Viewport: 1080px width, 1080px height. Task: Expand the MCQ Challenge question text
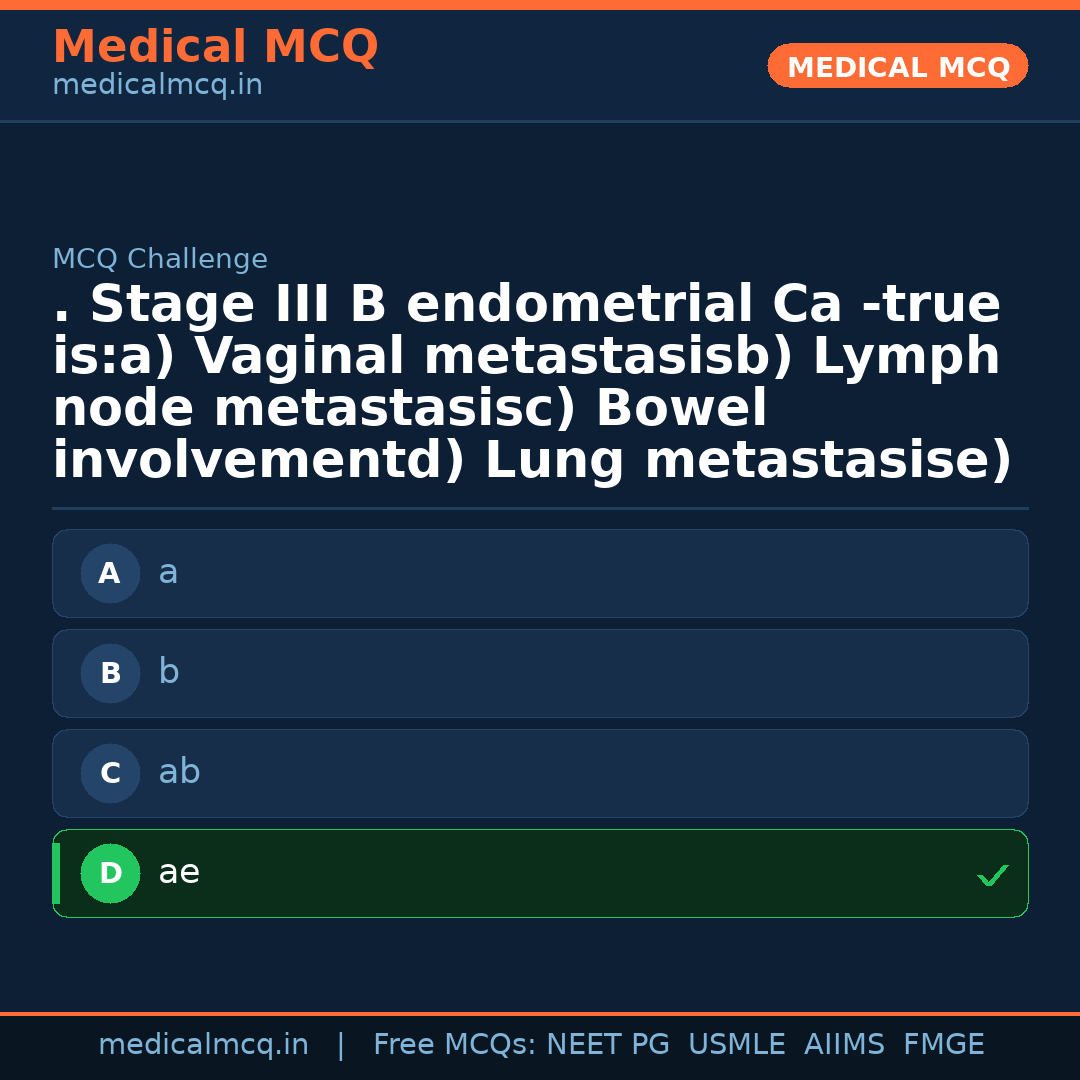click(525, 380)
